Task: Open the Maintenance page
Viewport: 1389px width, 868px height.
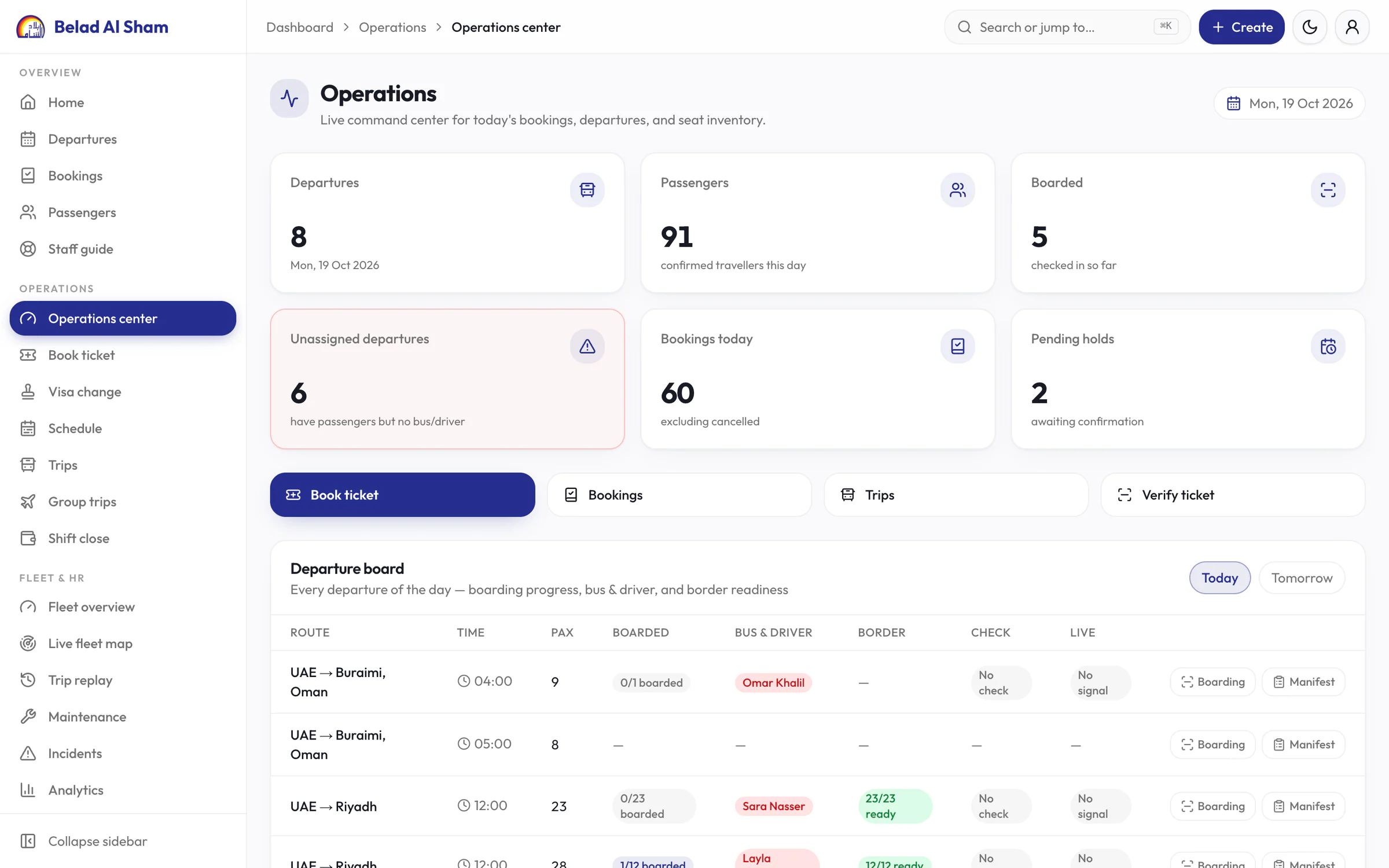Action: 123,716
